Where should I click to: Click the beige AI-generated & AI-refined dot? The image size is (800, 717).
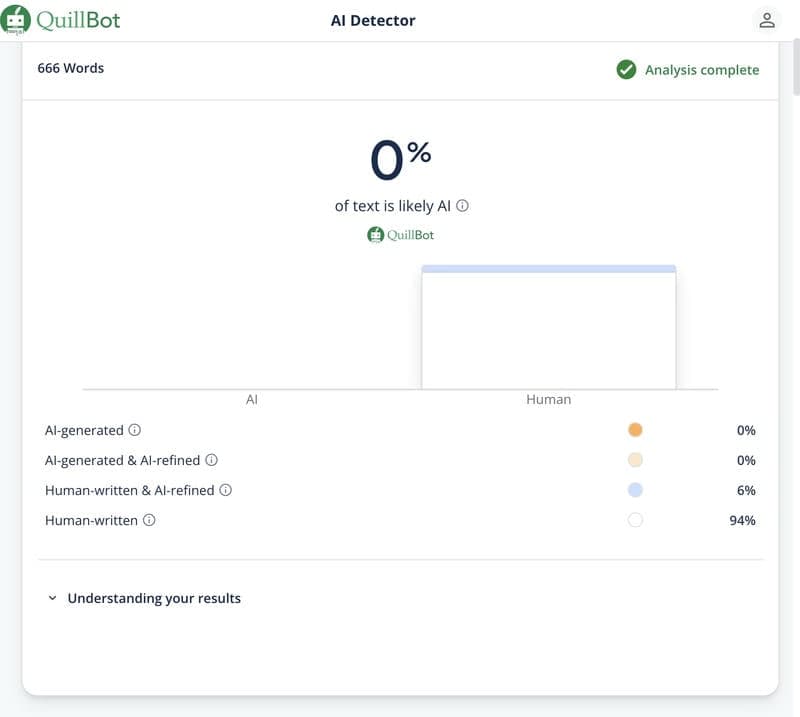point(635,460)
